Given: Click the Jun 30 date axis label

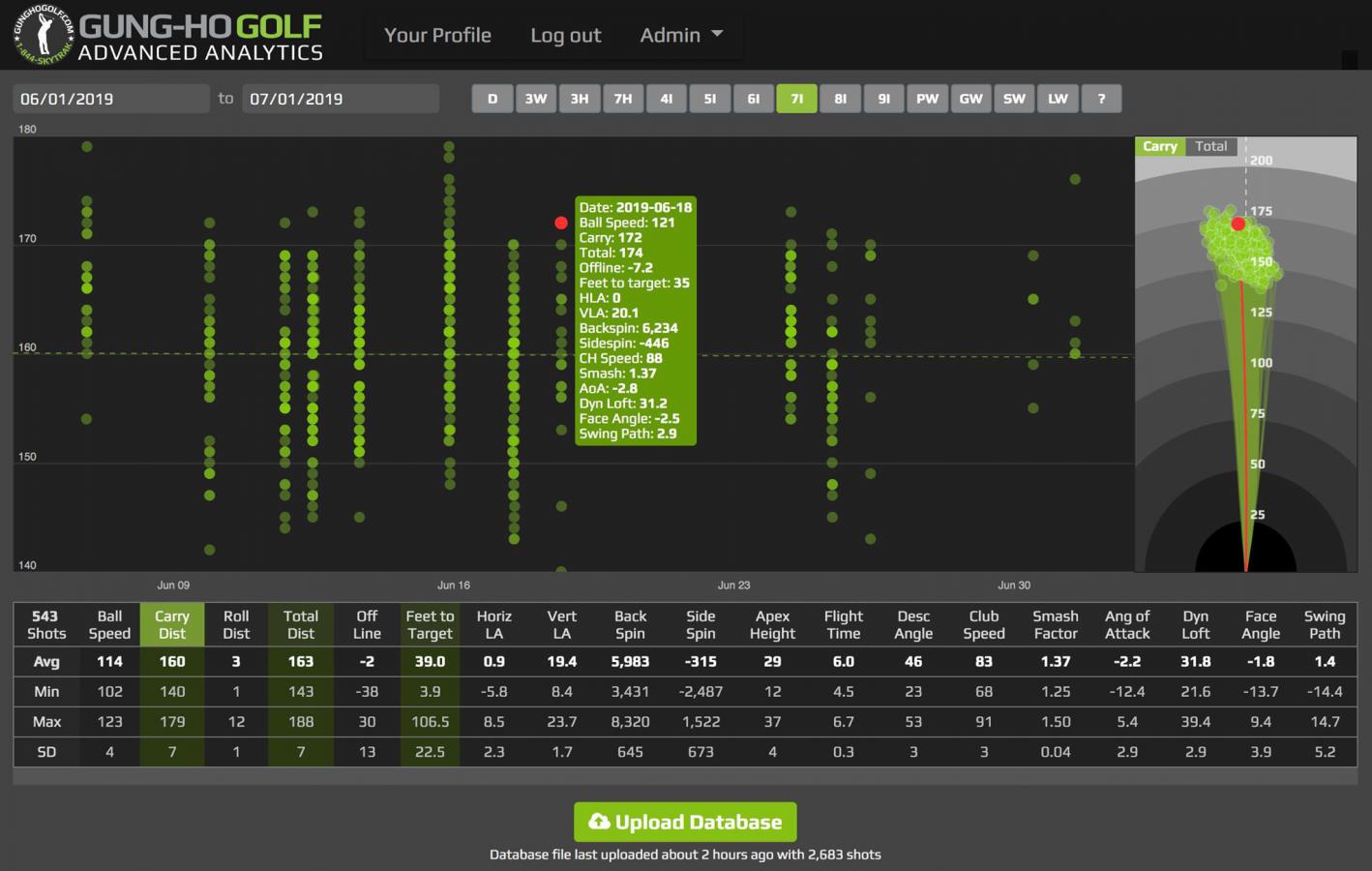Looking at the screenshot, I should [1014, 585].
